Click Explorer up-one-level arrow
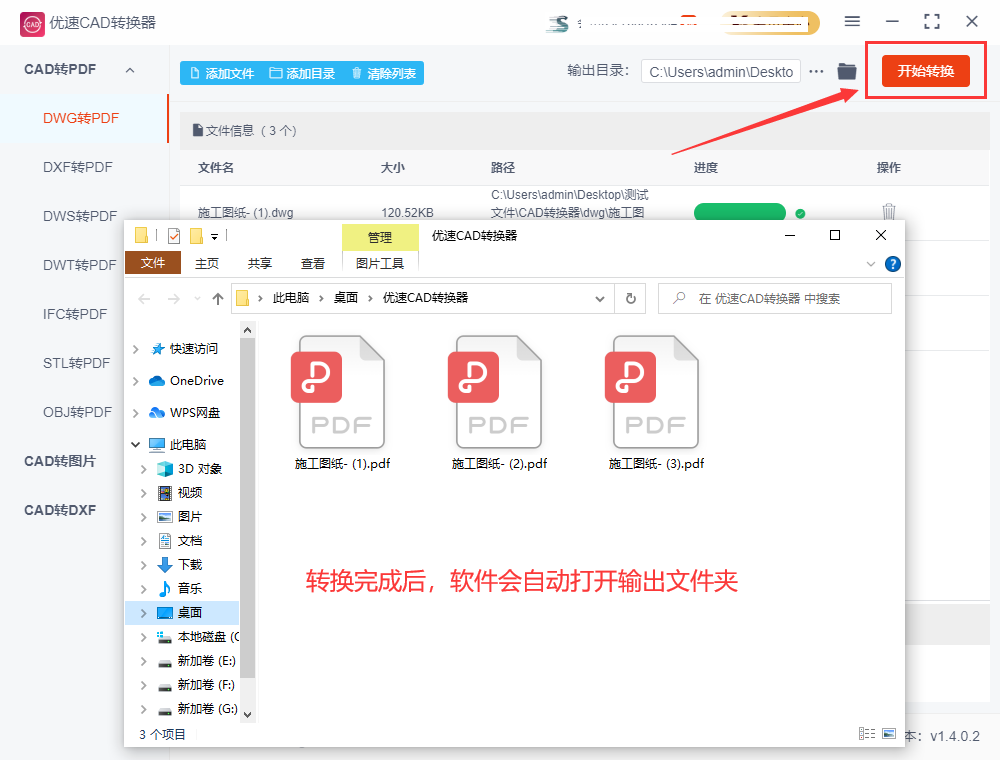This screenshot has width=1000, height=760. tap(217, 298)
